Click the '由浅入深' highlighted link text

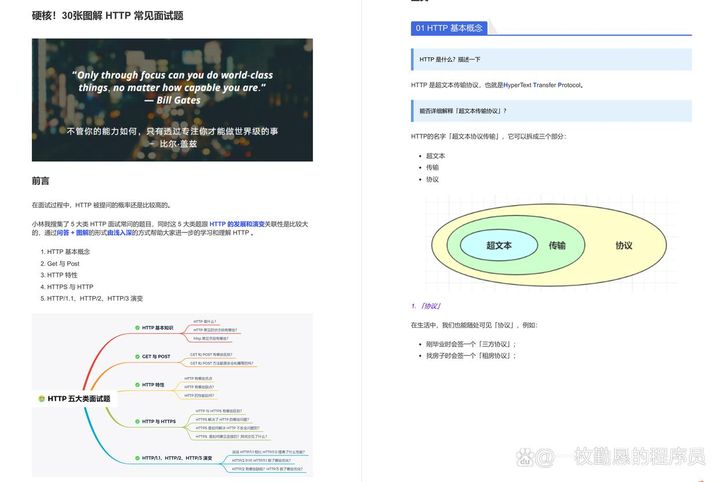[x=119, y=233]
